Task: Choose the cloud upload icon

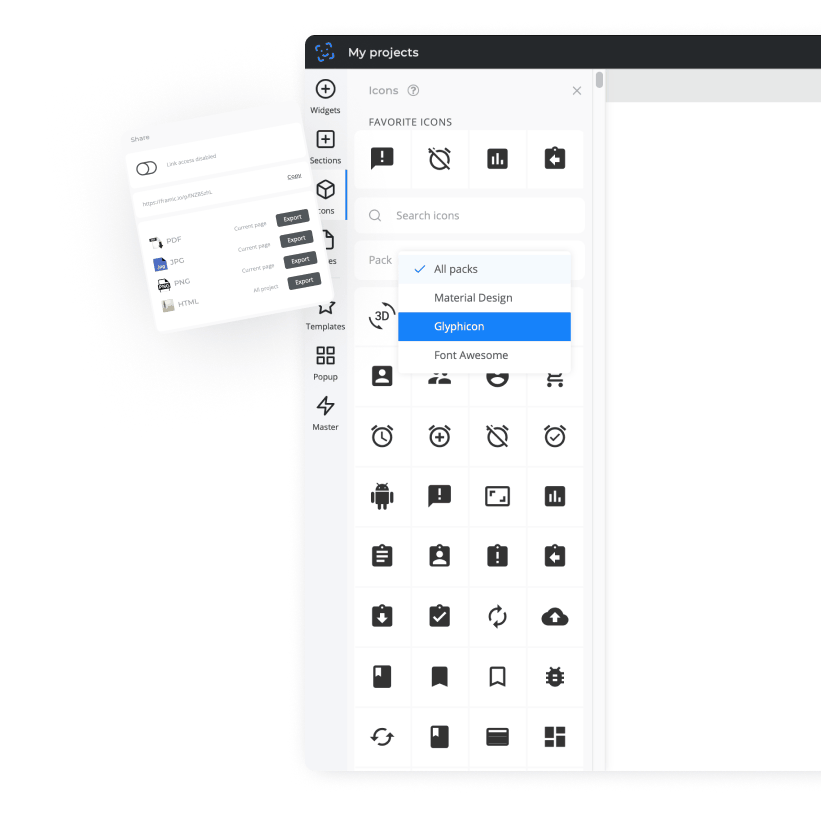Action: coord(555,616)
